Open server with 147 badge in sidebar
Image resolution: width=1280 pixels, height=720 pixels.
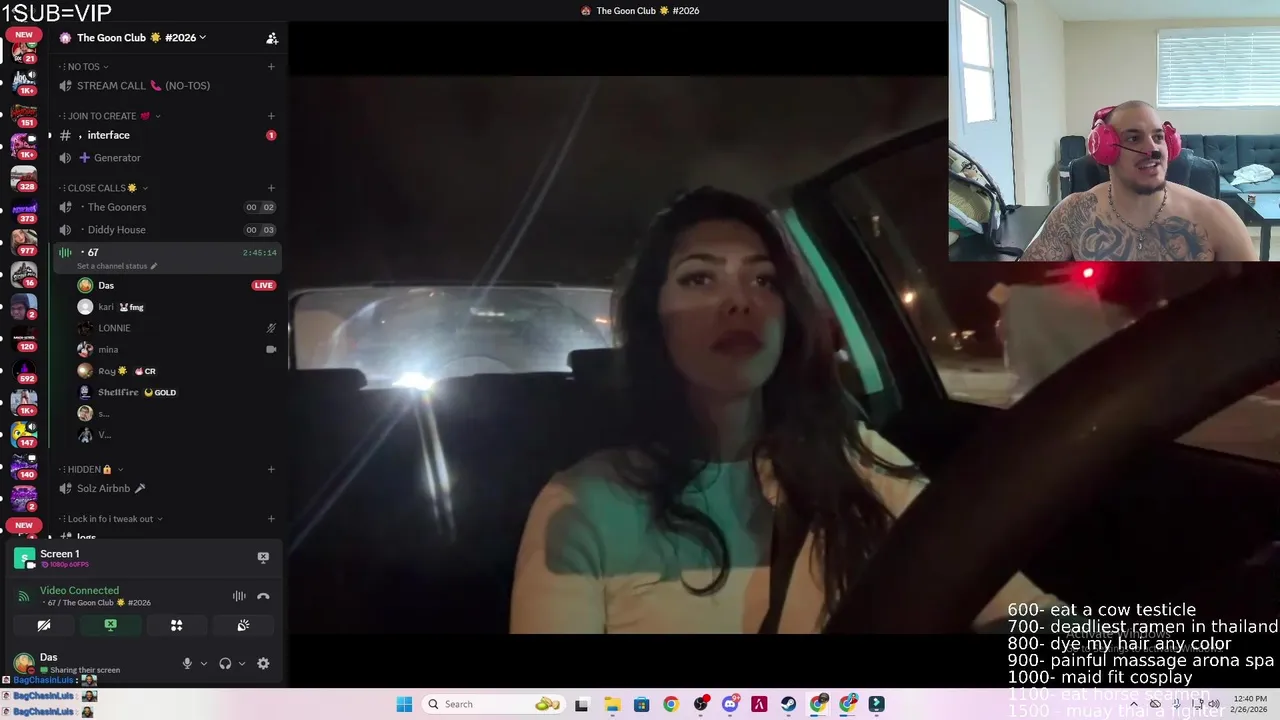click(24, 433)
